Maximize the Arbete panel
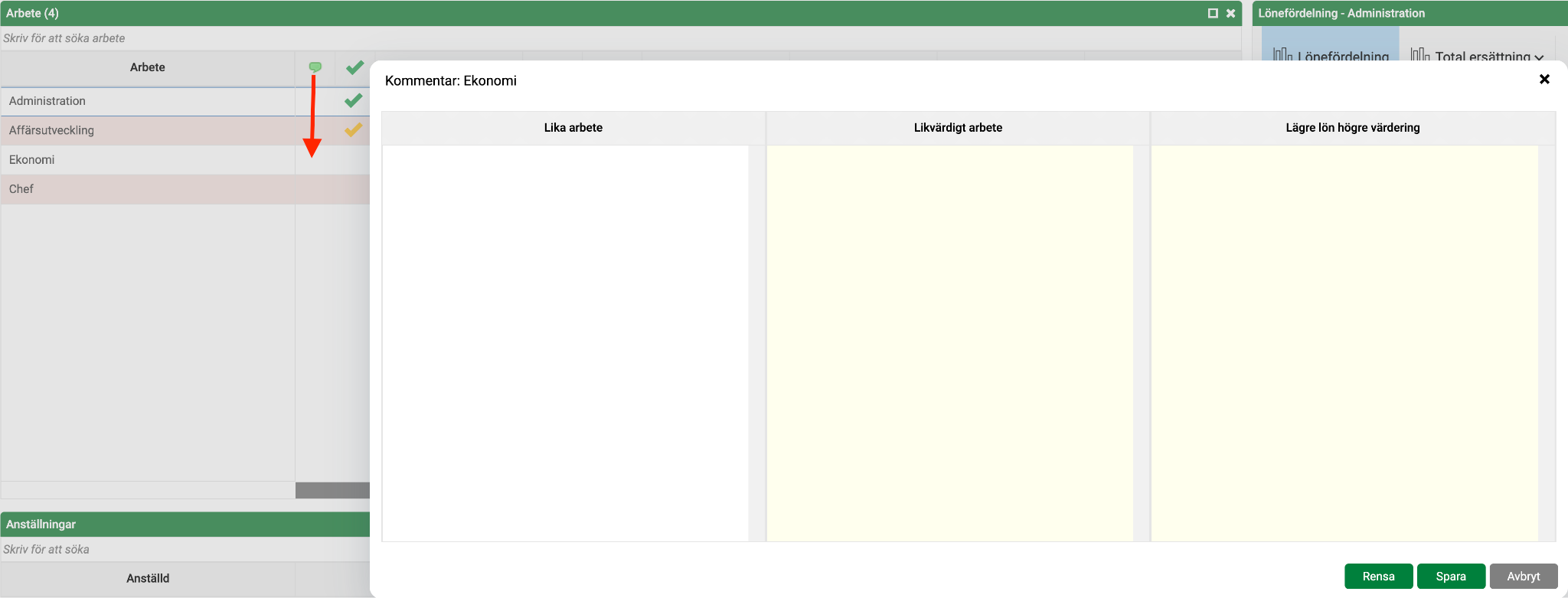 click(x=1213, y=13)
